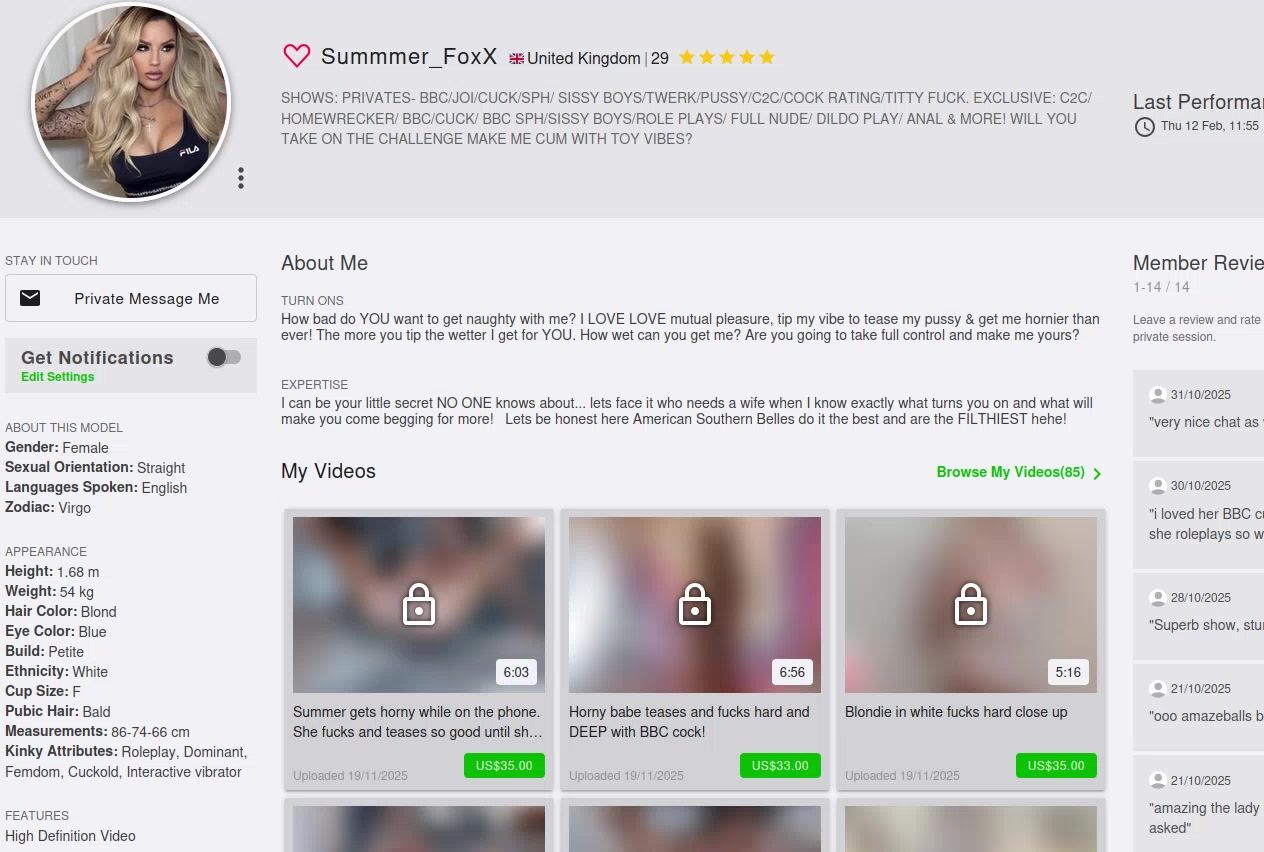The width and height of the screenshot is (1264, 852).
Task: Buy the 5:16 video for US$35.00
Action: point(1056,766)
